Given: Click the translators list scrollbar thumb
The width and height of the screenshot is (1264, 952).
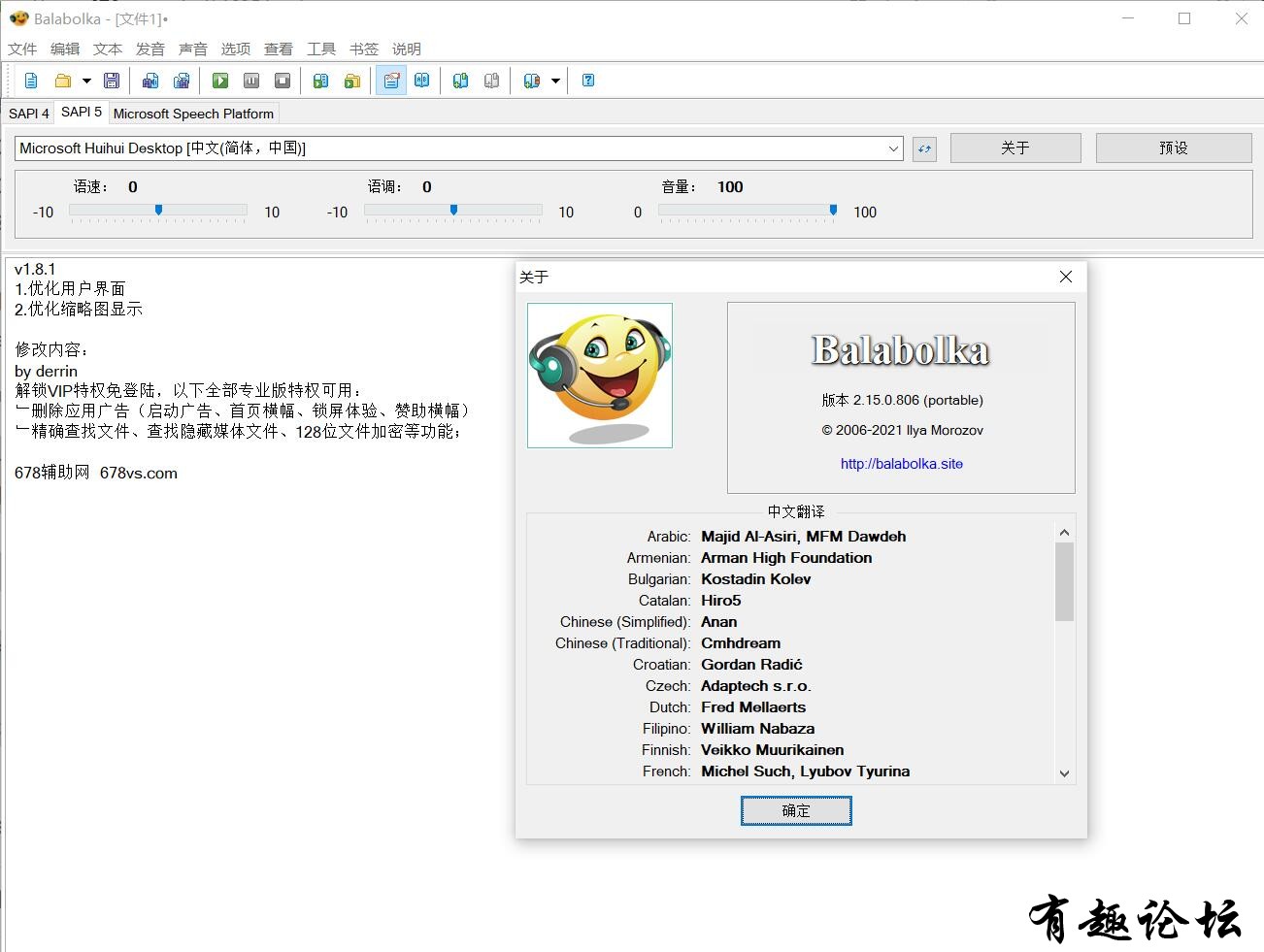Looking at the screenshot, I should pos(1064,581).
